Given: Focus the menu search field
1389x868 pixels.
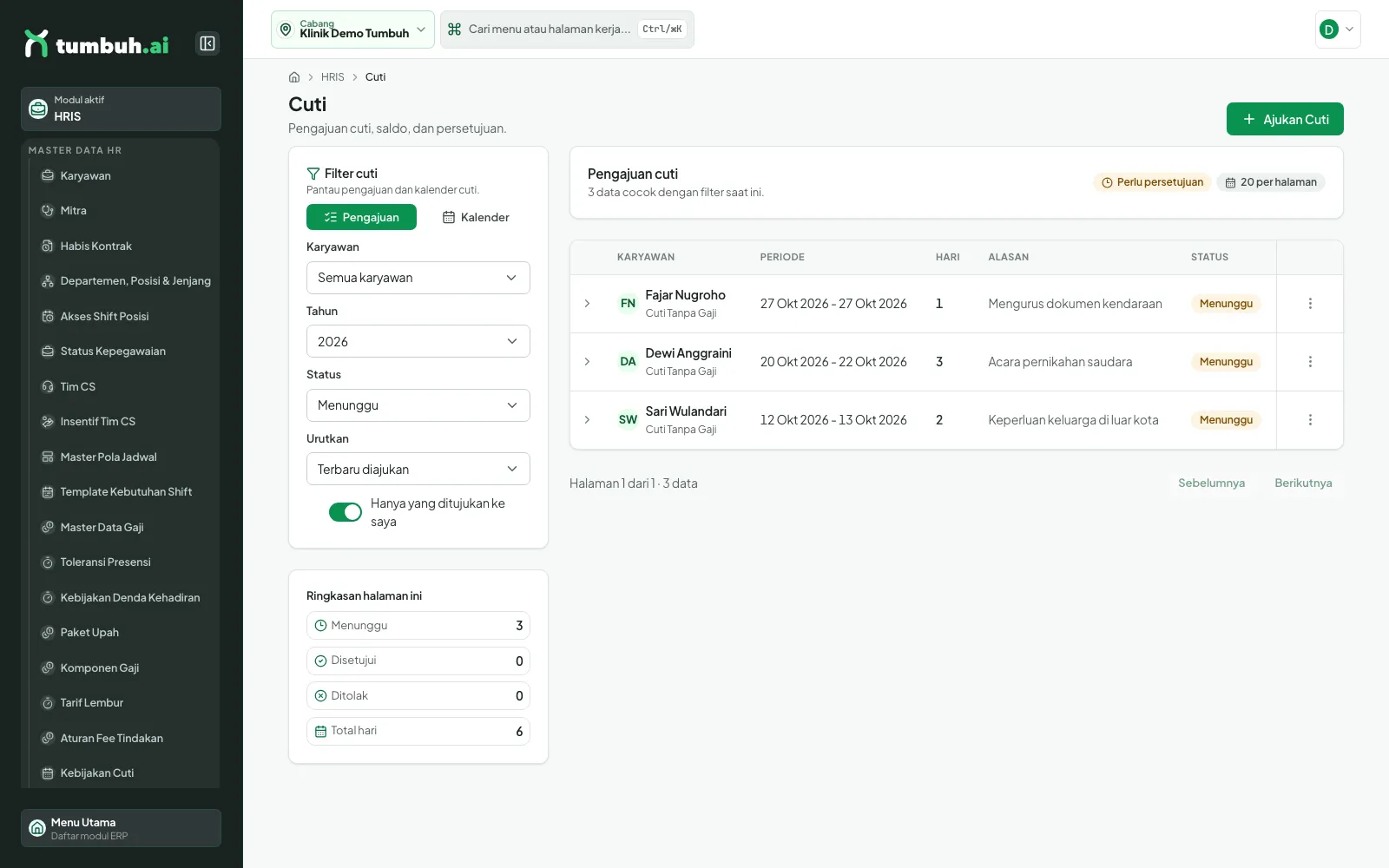Looking at the screenshot, I should [x=567, y=30].
